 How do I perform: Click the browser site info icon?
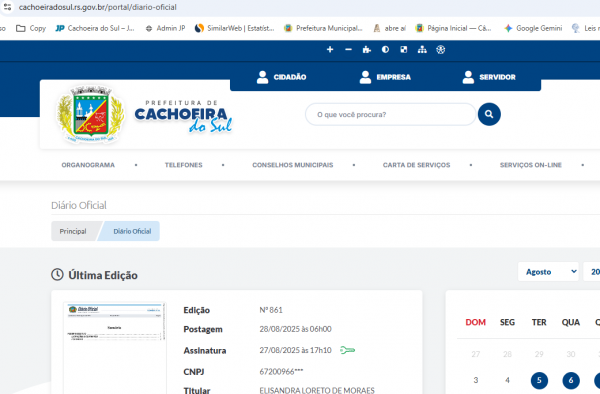7,7
